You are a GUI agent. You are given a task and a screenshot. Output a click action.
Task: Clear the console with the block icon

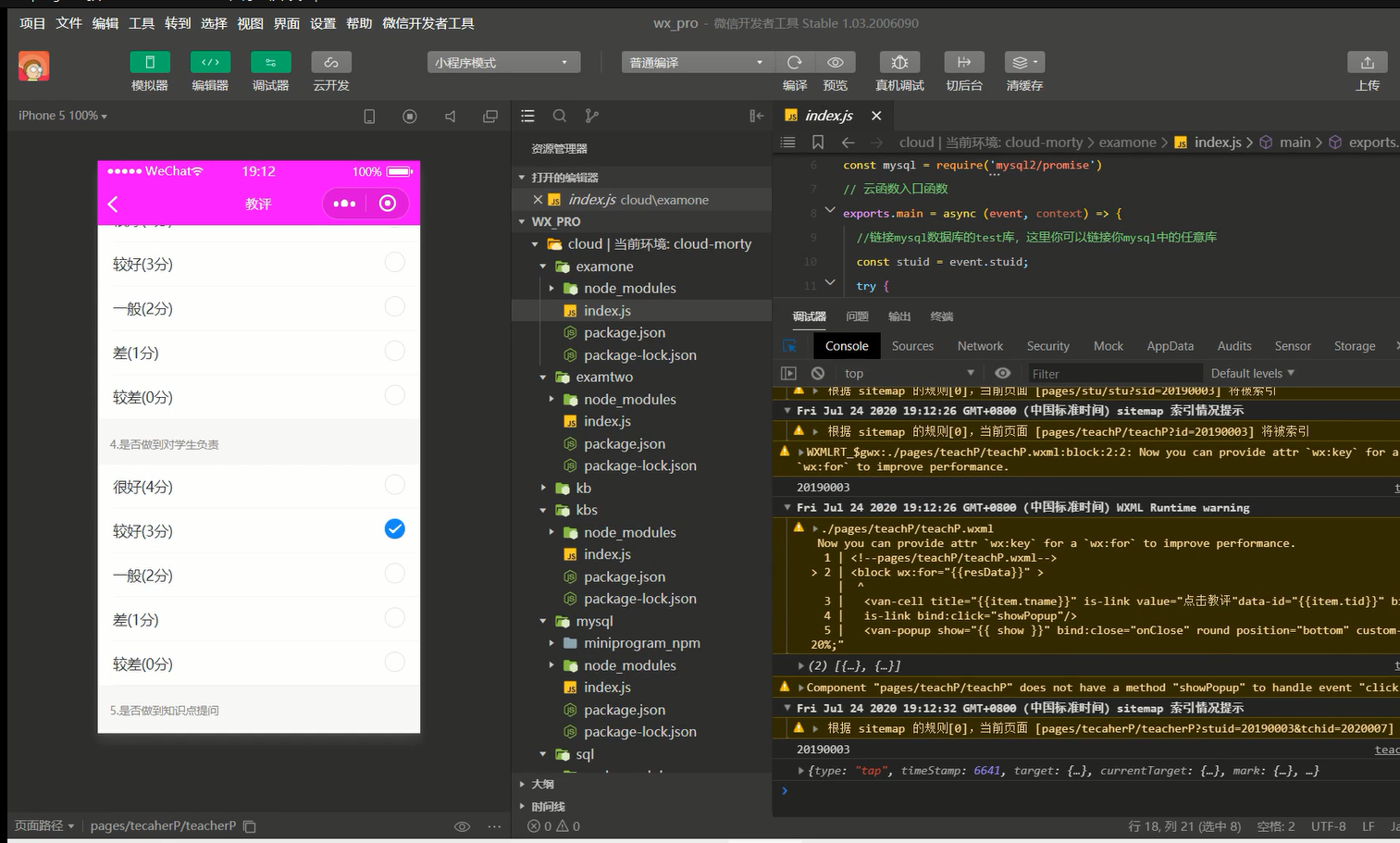[x=818, y=373]
